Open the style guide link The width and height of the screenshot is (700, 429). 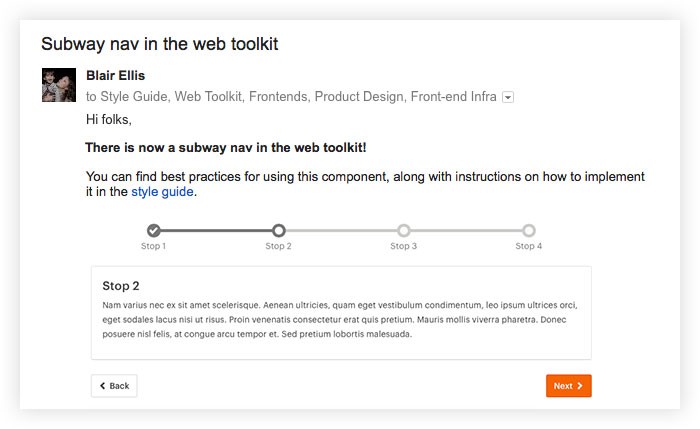162,192
